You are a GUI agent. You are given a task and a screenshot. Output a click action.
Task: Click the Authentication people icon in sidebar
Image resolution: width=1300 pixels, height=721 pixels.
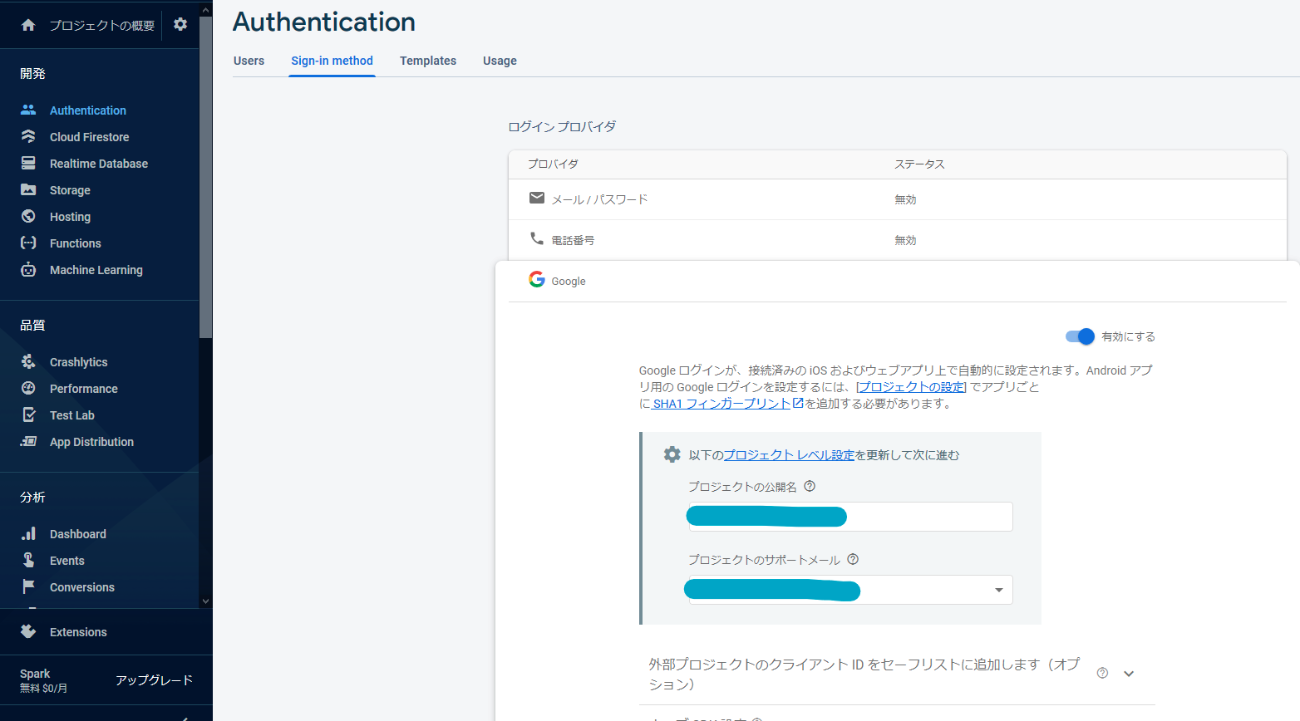(x=28, y=110)
